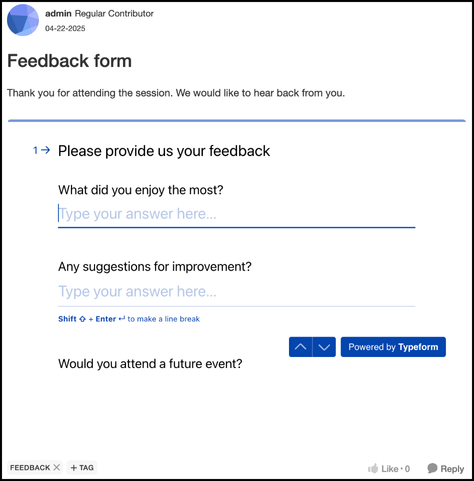Click the 04-22-2025 post date
474x481 pixels.
[65, 28]
